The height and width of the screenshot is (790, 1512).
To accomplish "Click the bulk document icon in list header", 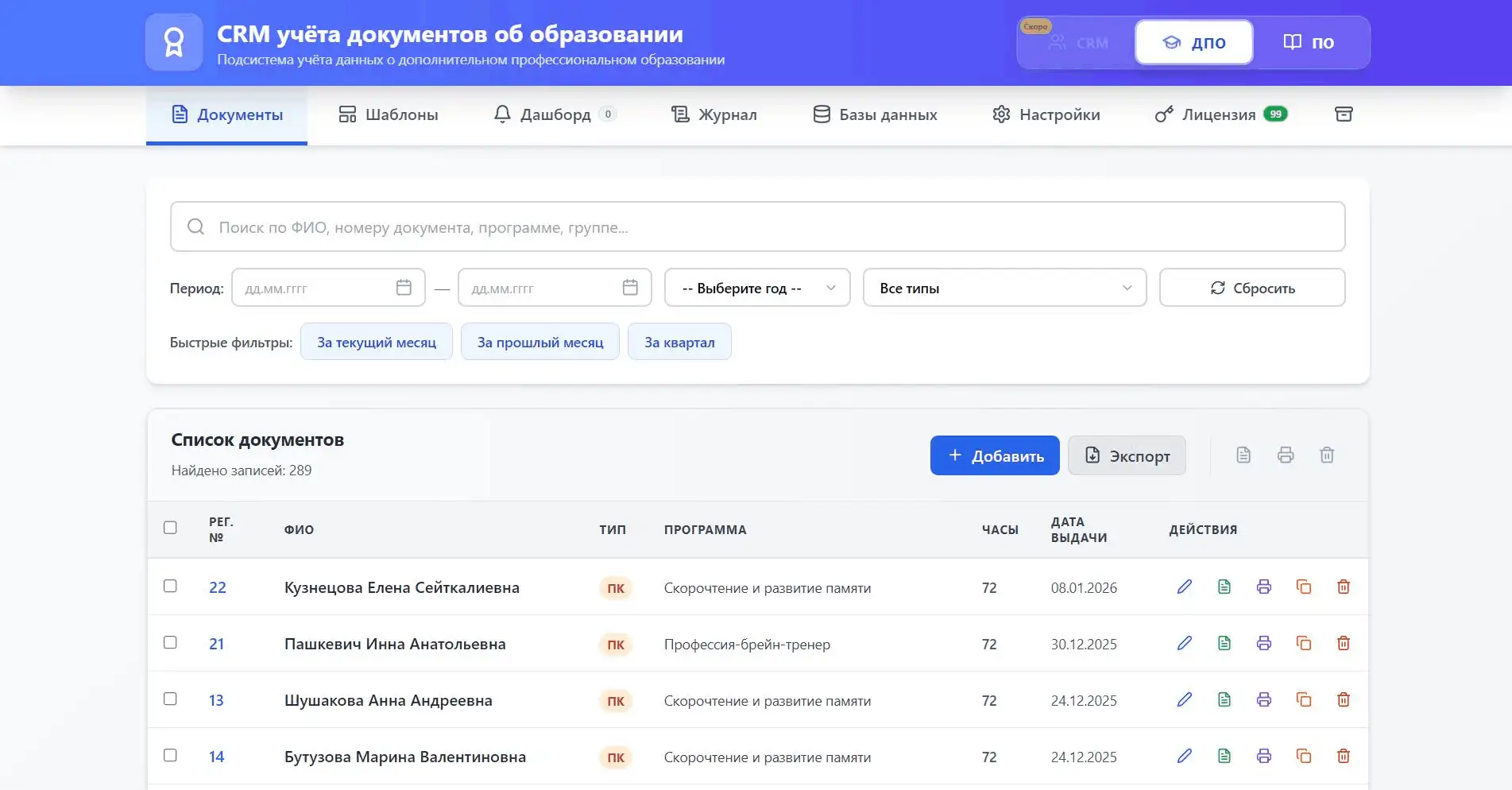I will (1243, 455).
